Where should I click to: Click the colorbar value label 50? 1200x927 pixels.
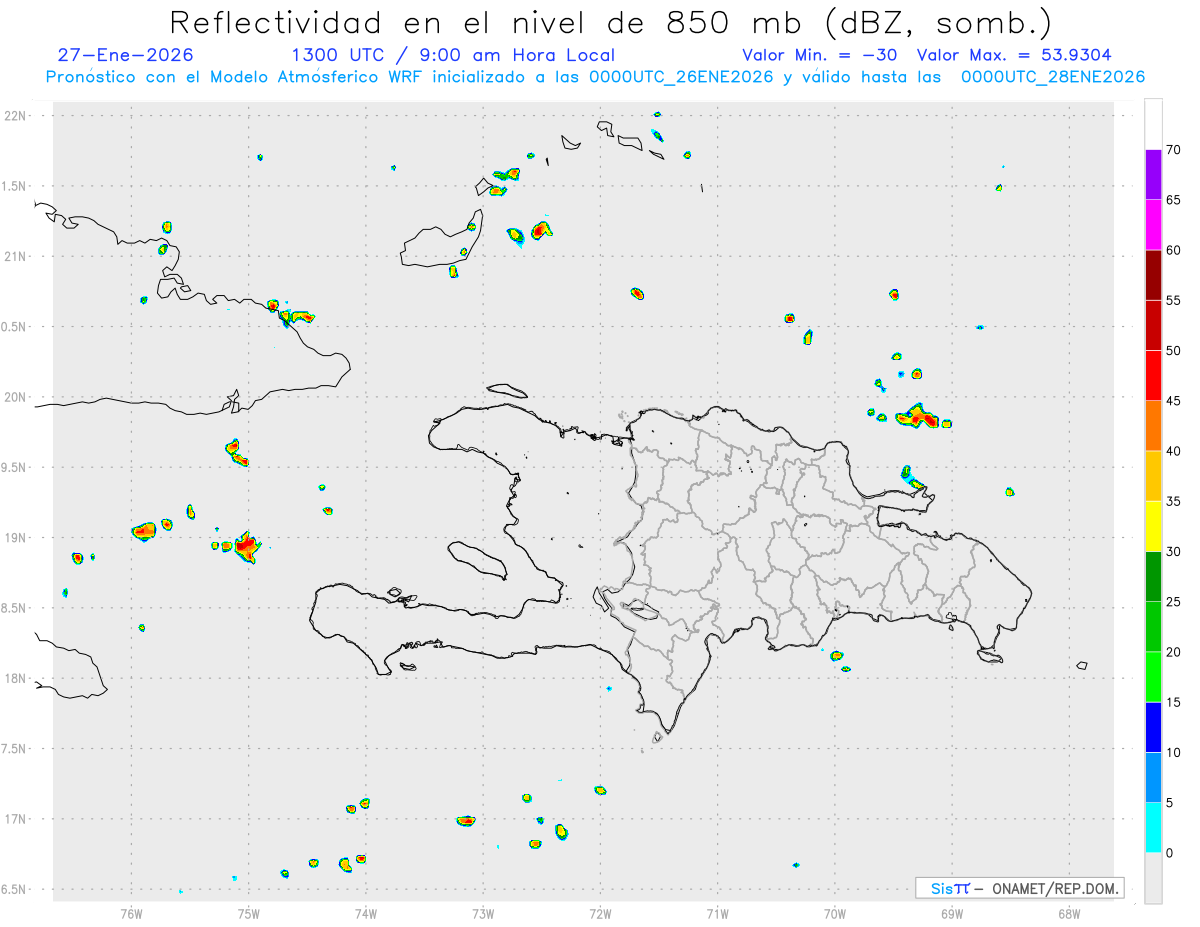(x=1173, y=351)
